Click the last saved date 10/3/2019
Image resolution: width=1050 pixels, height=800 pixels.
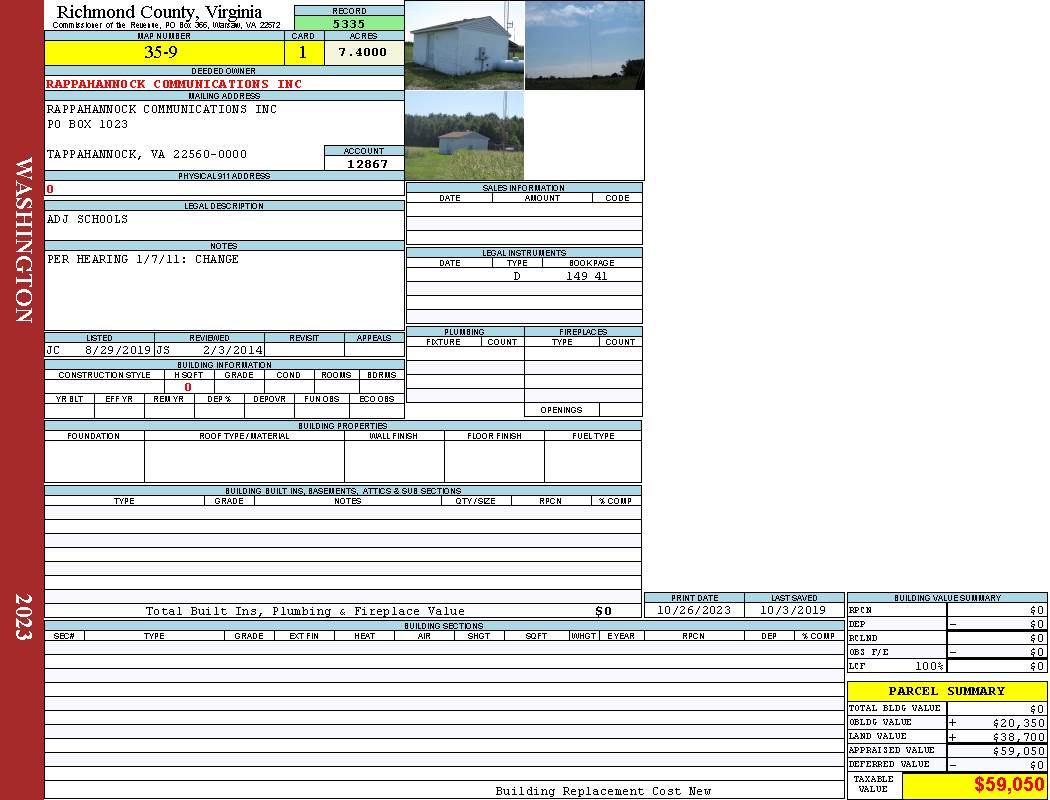click(793, 610)
